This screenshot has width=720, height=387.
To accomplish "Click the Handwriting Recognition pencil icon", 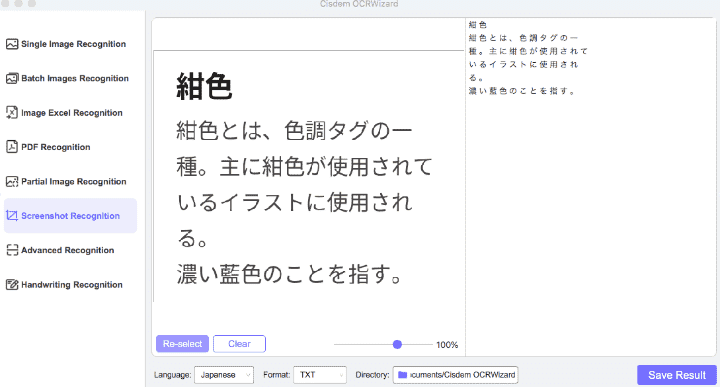I will (12, 285).
